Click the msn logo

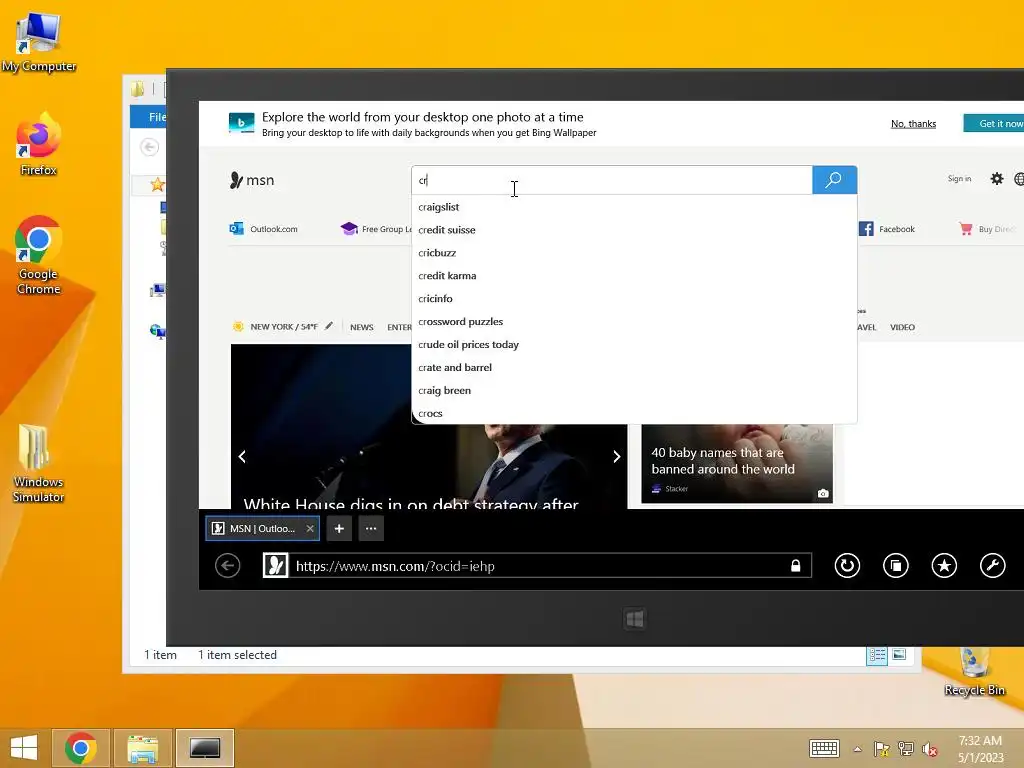252,180
